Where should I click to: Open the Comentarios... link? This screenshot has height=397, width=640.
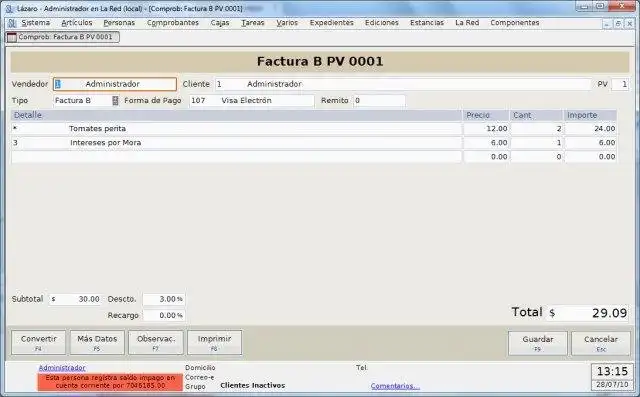click(395, 386)
